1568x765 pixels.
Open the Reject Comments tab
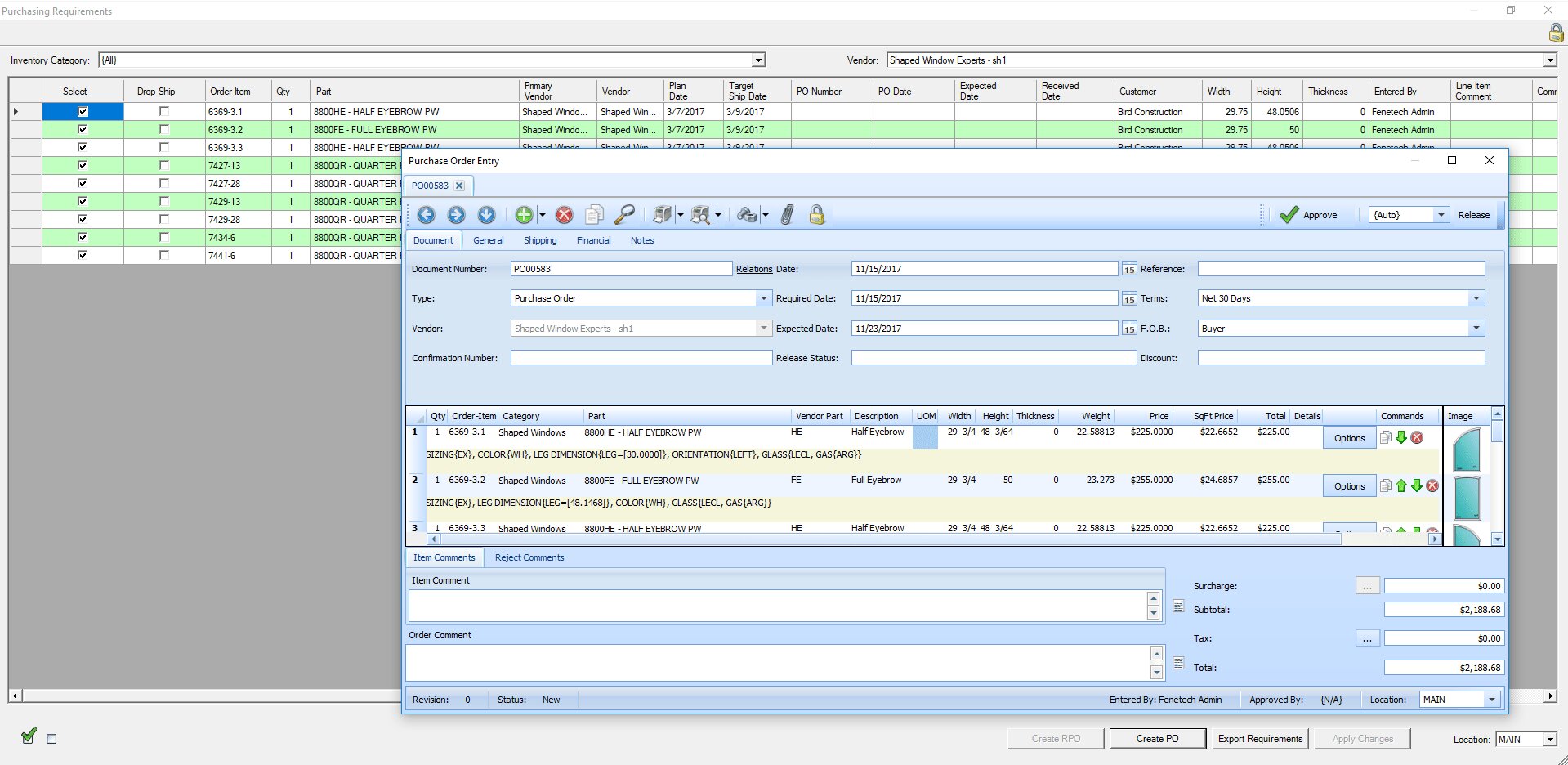529,557
